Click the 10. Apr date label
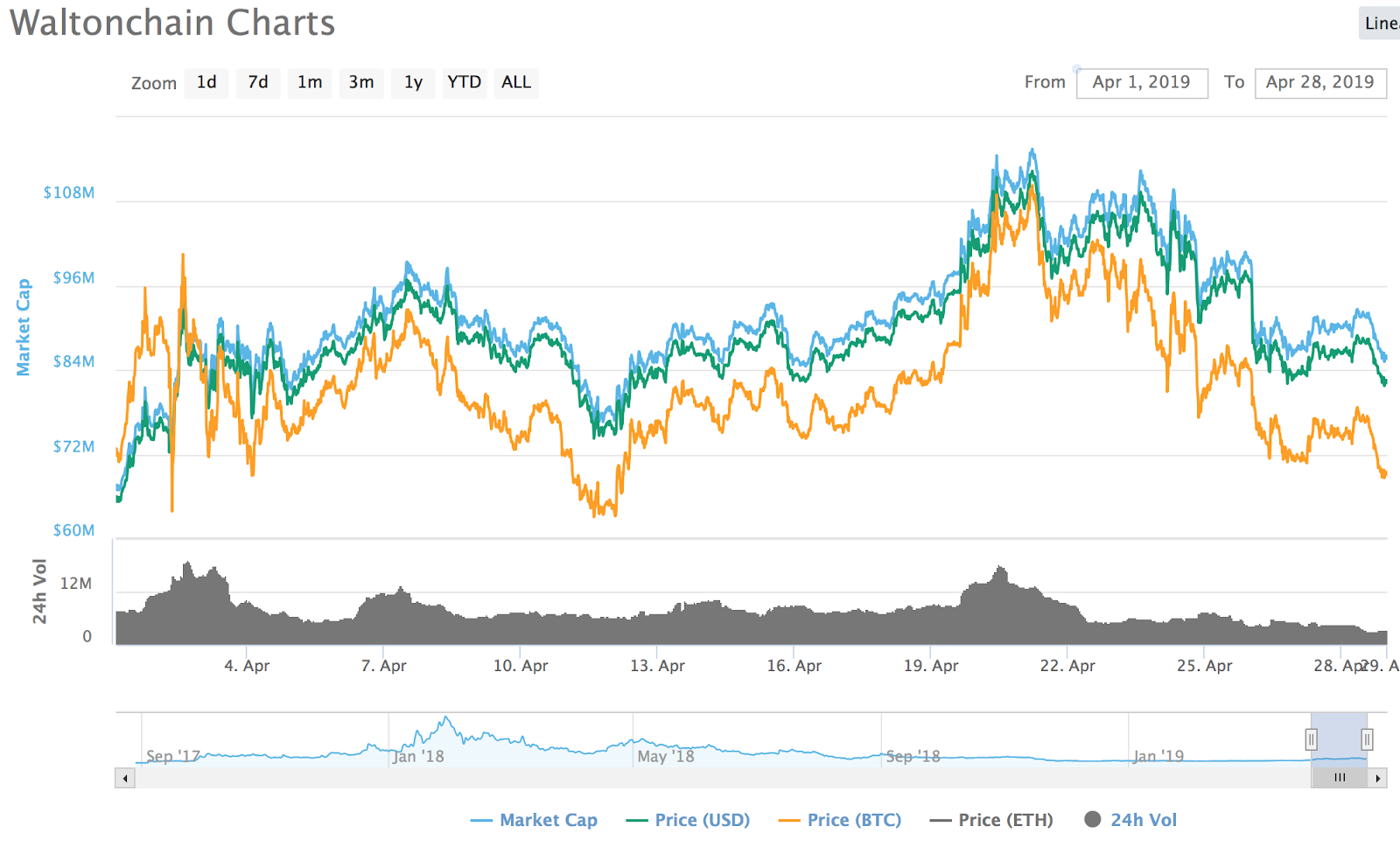The image size is (1400, 854). [x=521, y=666]
